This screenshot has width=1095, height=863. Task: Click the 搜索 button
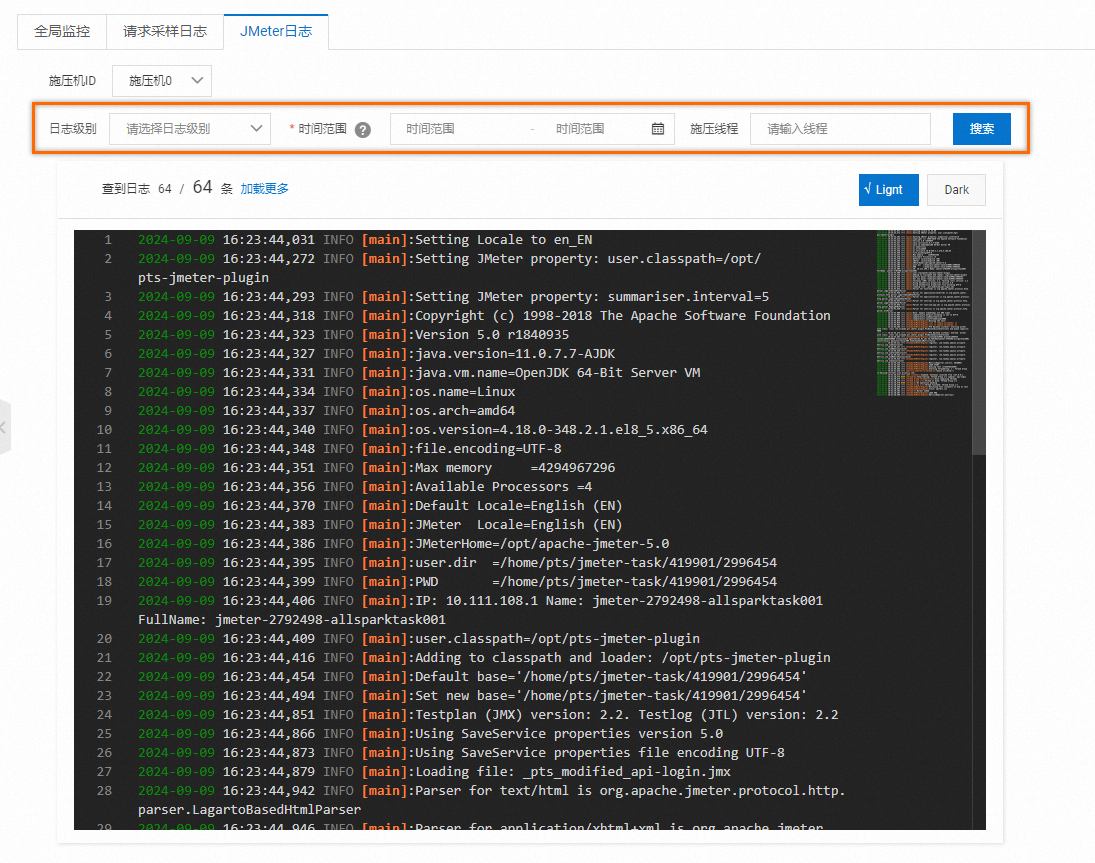[981, 129]
